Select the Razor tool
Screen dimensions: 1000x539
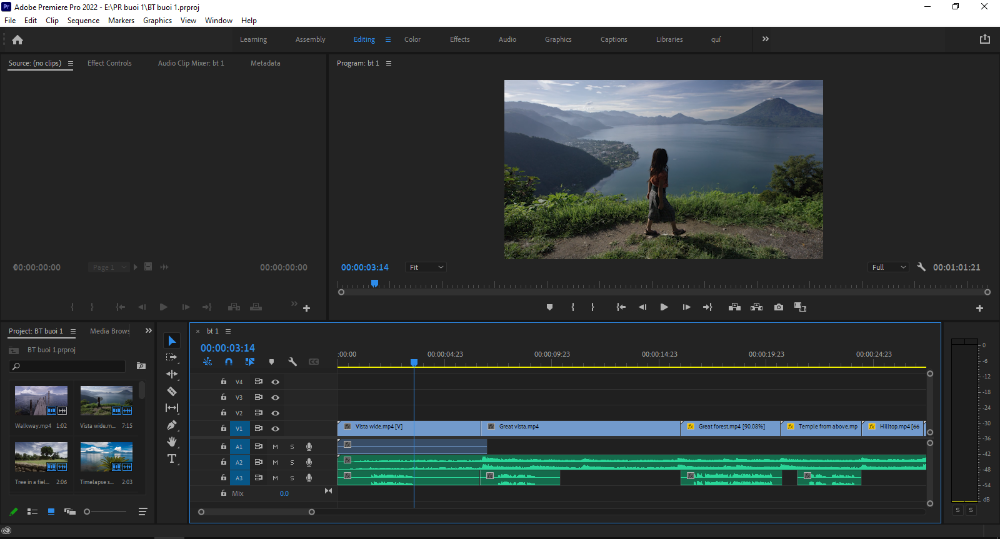[x=172, y=391]
